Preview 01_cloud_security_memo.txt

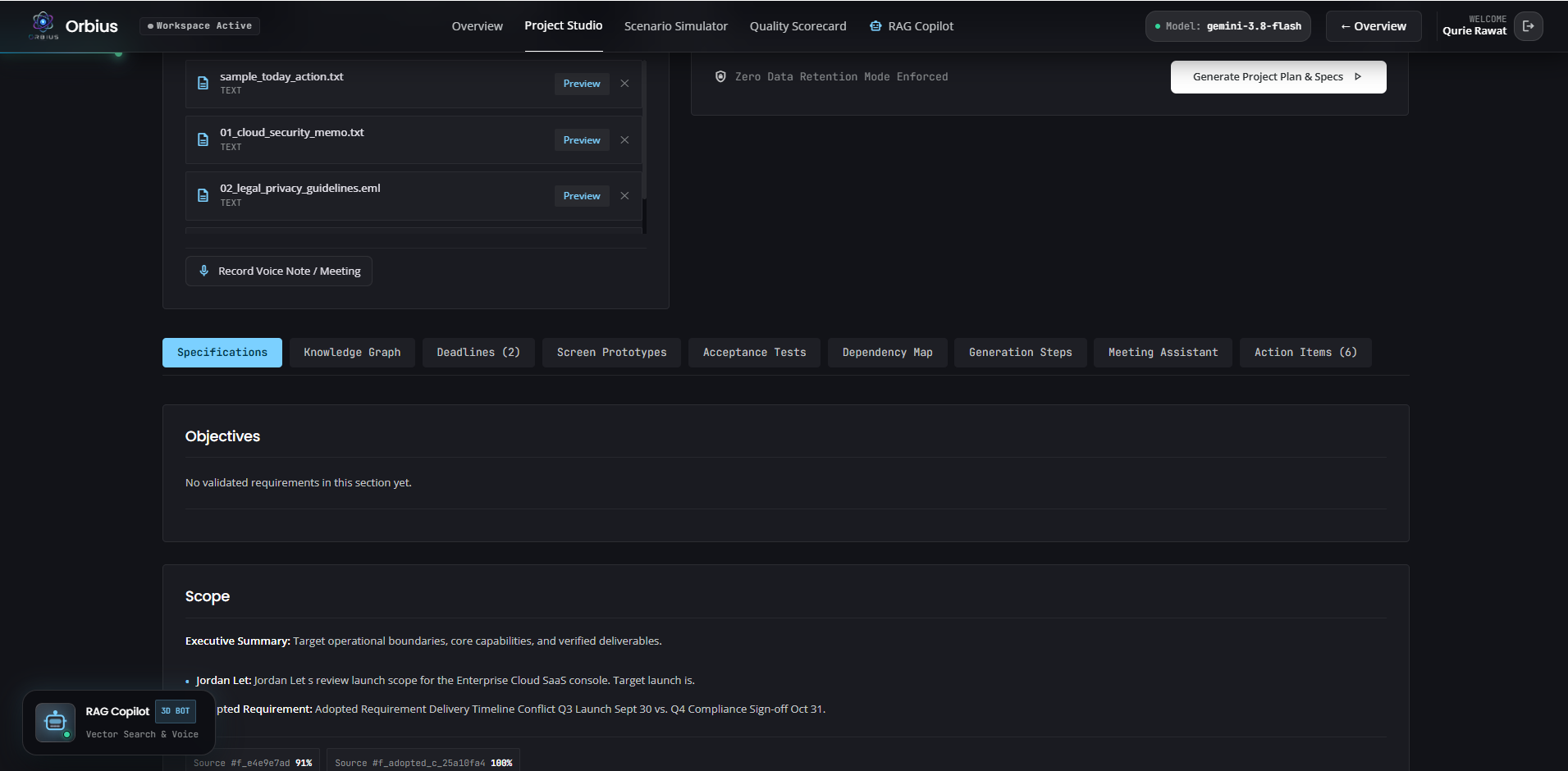(x=582, y=140)
